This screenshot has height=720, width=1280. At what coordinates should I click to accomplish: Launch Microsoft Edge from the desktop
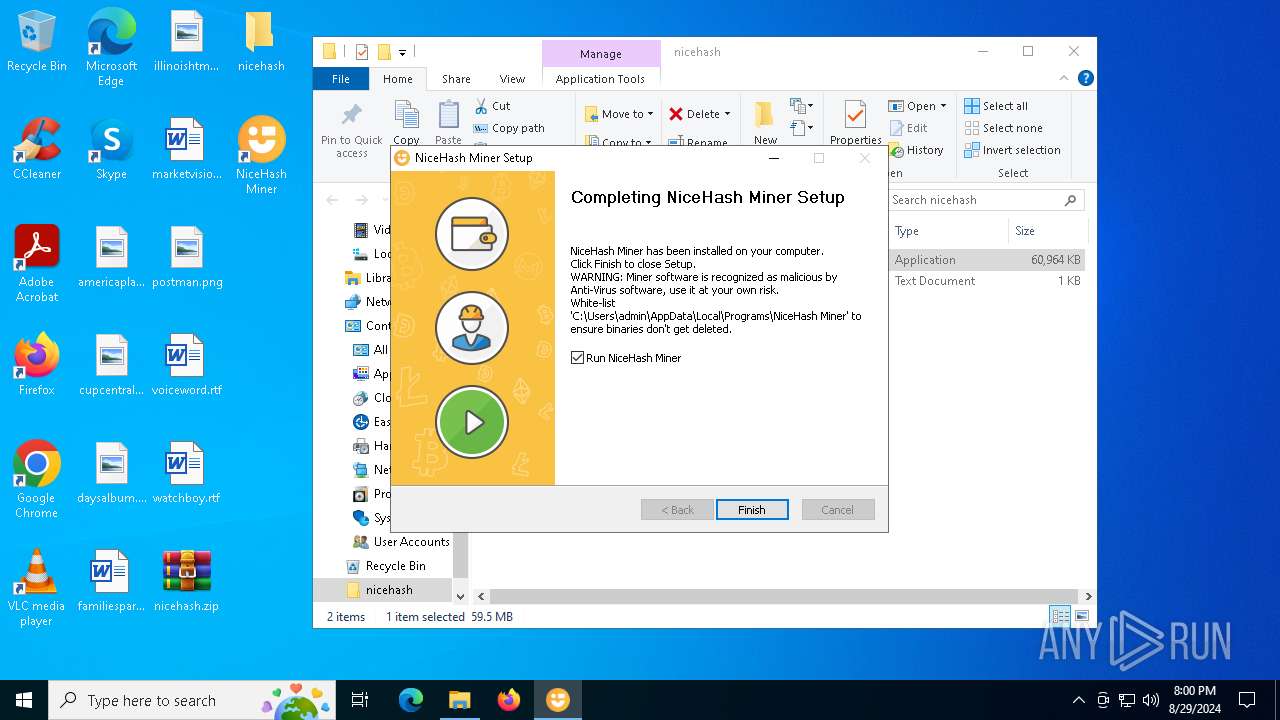(x=111, y=47)
